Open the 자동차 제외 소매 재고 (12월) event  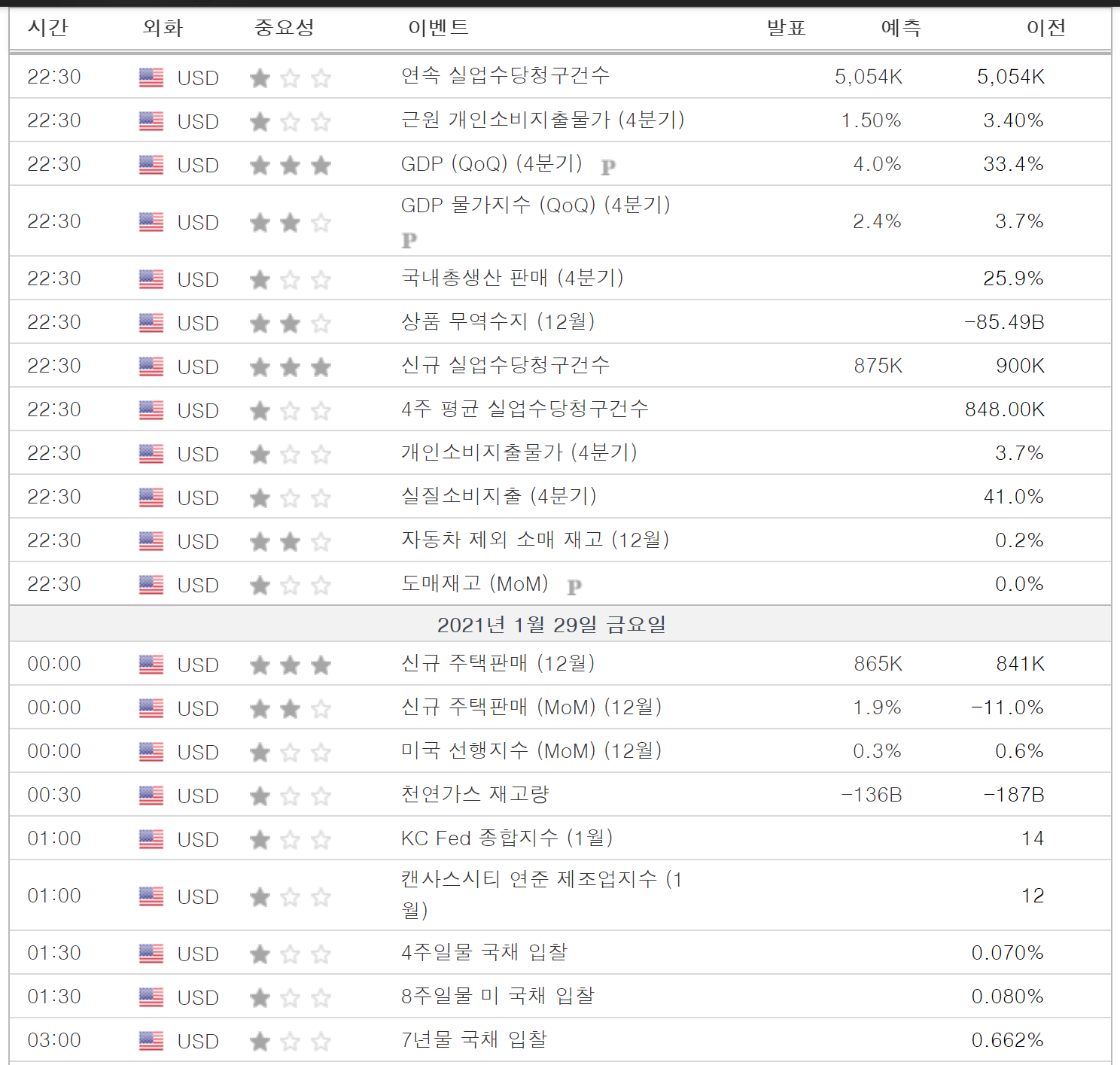535,540
